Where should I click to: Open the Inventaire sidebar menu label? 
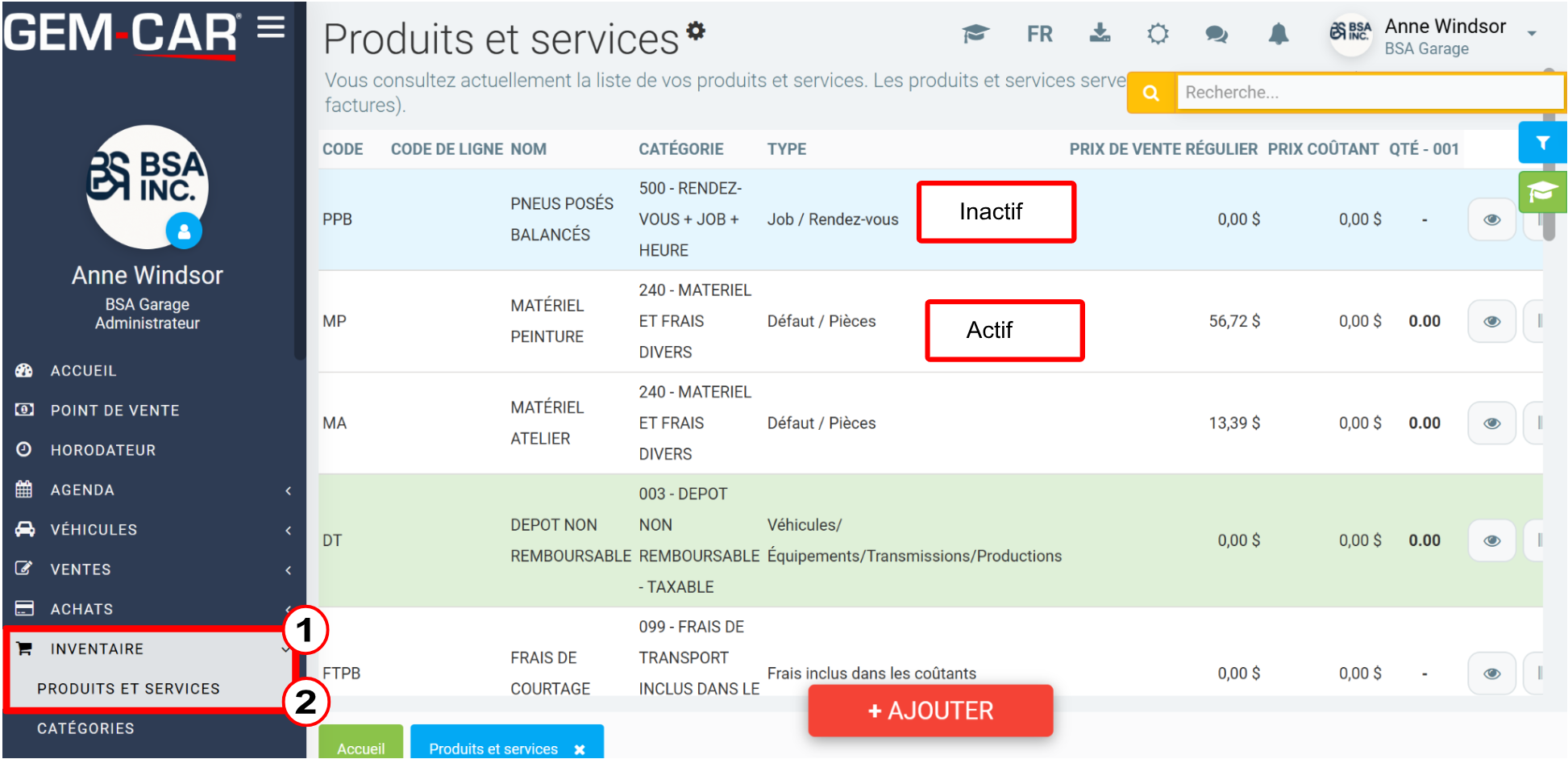click(97, 649)
